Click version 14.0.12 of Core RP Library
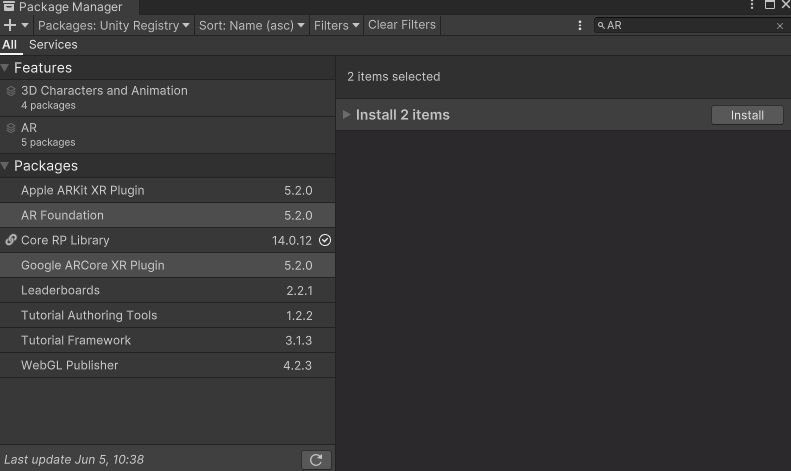The height and width of the screenshot is (471, 791). (292, 241)
